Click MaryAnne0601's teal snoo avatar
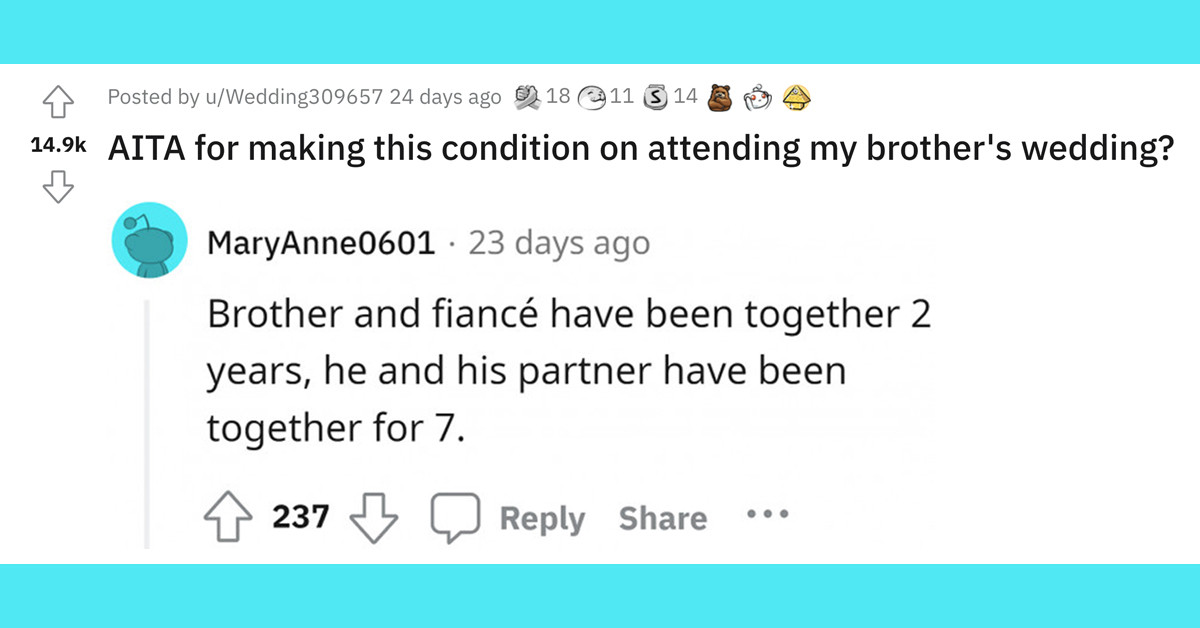 tap(148, 240)
